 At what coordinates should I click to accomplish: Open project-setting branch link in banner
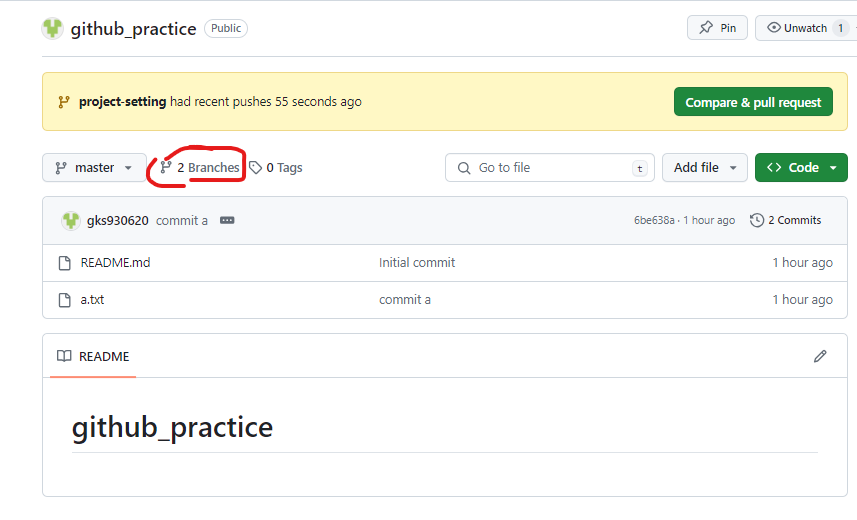coord(122,102)
